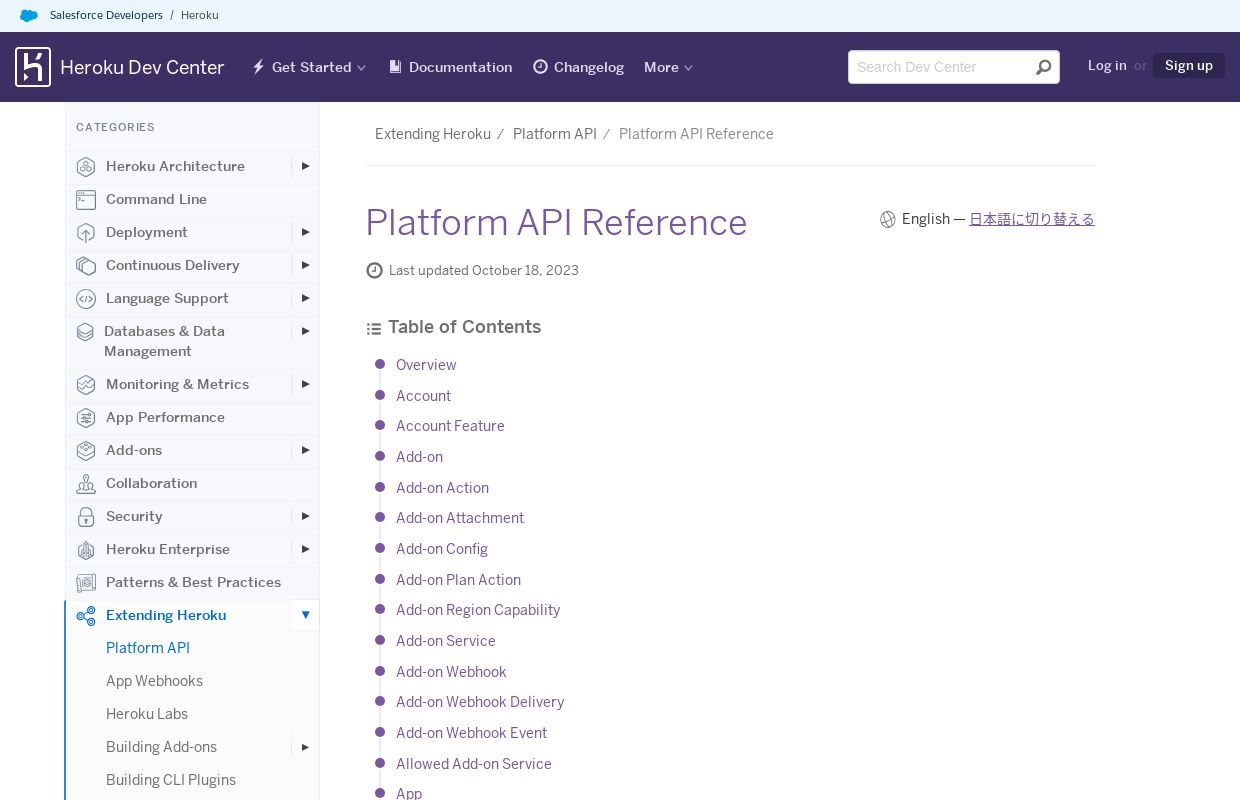Click the Continuous Delivery icon

point(86,266)
